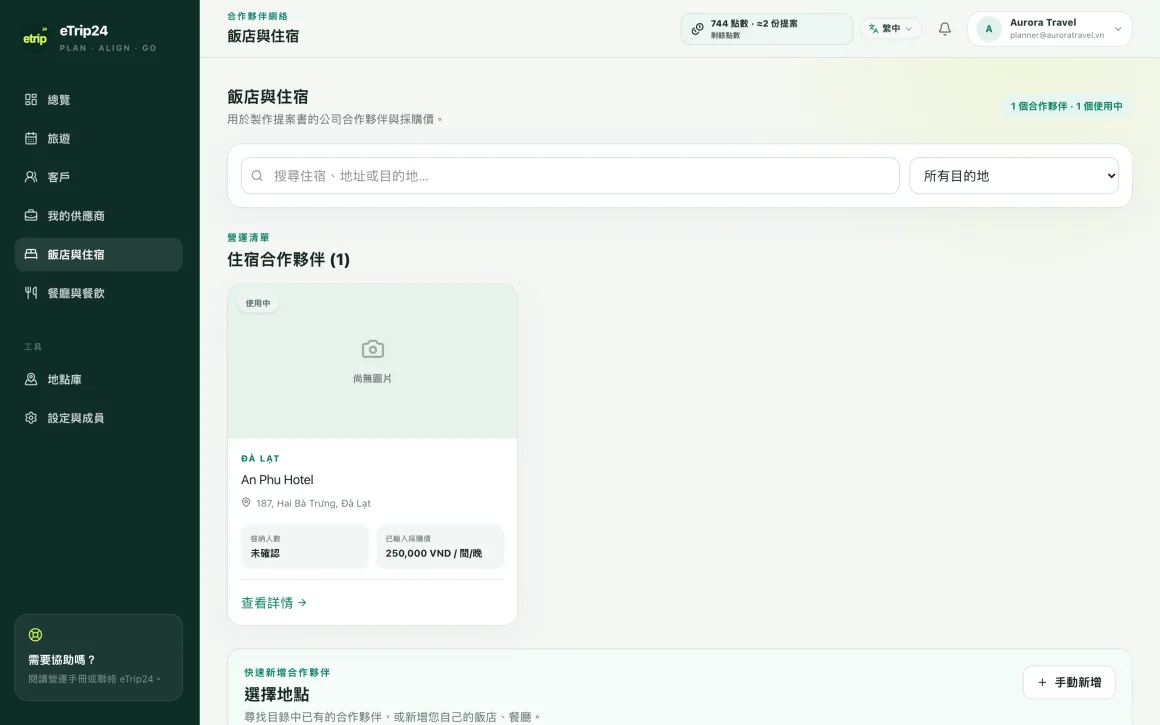
Task: Open the 客戶 page
Action: click(x=98, y=177)
